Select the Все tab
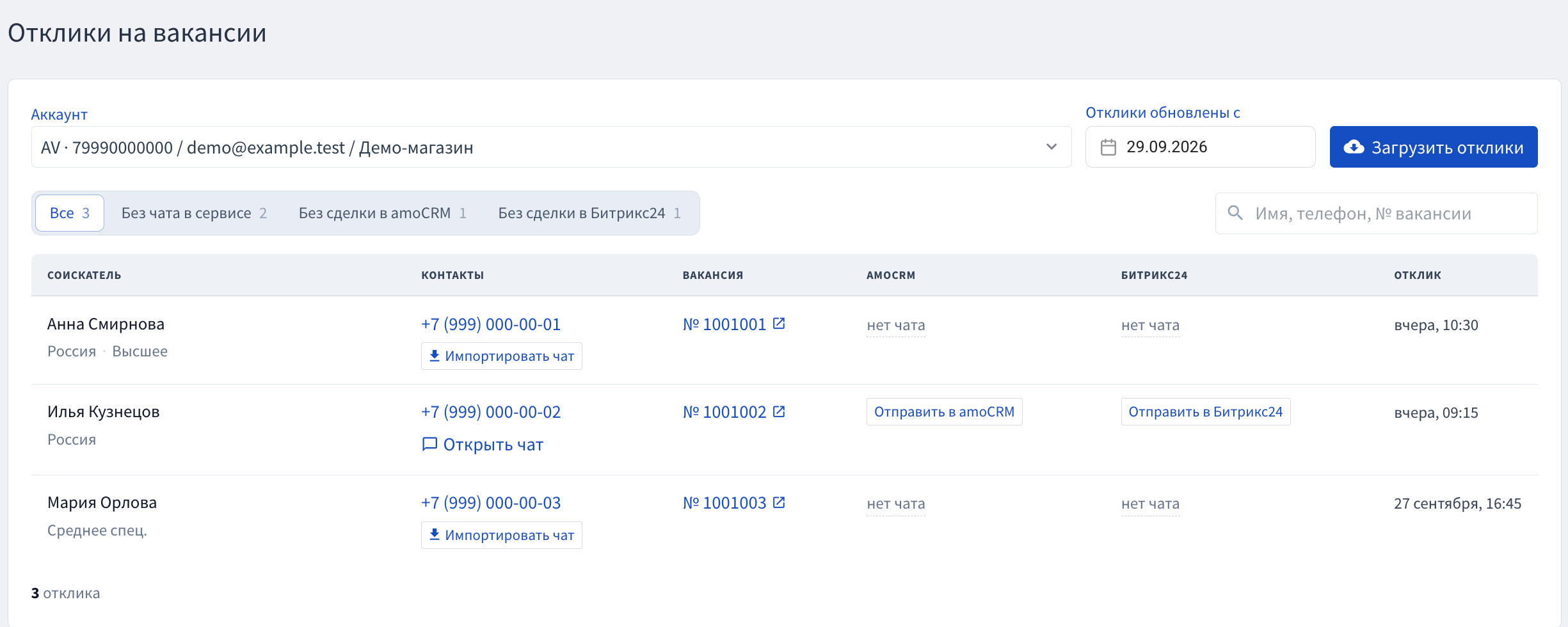The height and width of the screenshot is (627, 1568). [x=70, y=213]
